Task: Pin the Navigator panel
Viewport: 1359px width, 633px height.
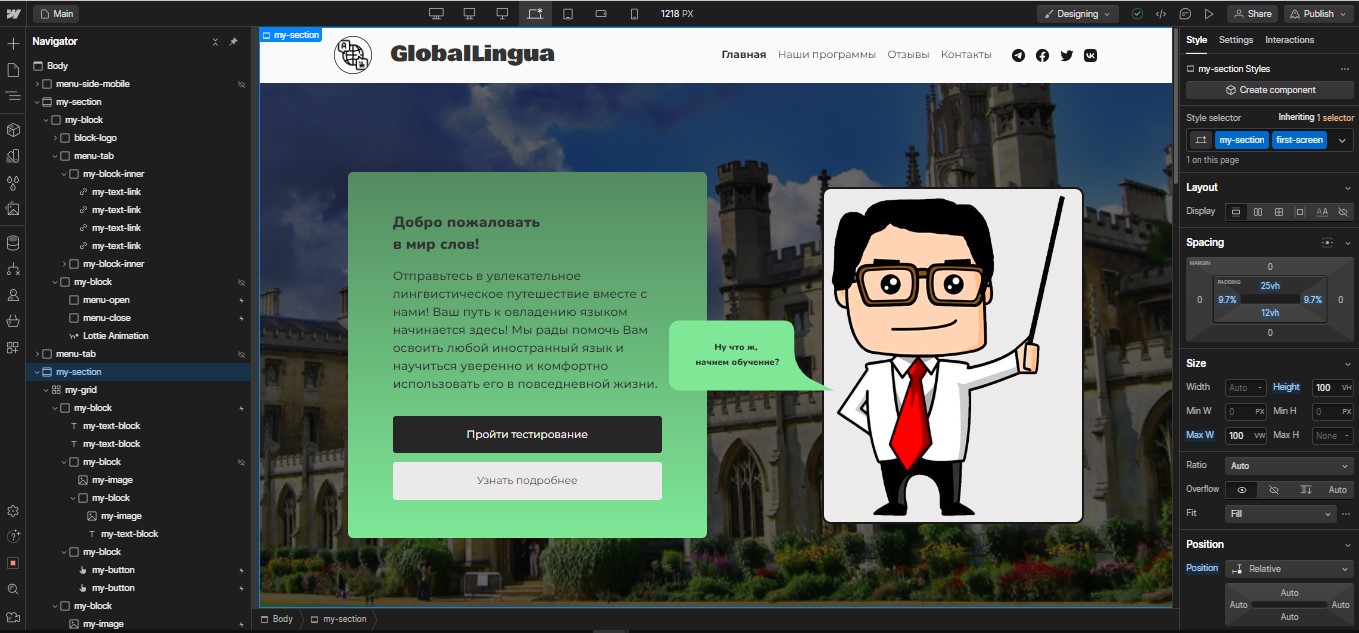Action: (233, 42)
